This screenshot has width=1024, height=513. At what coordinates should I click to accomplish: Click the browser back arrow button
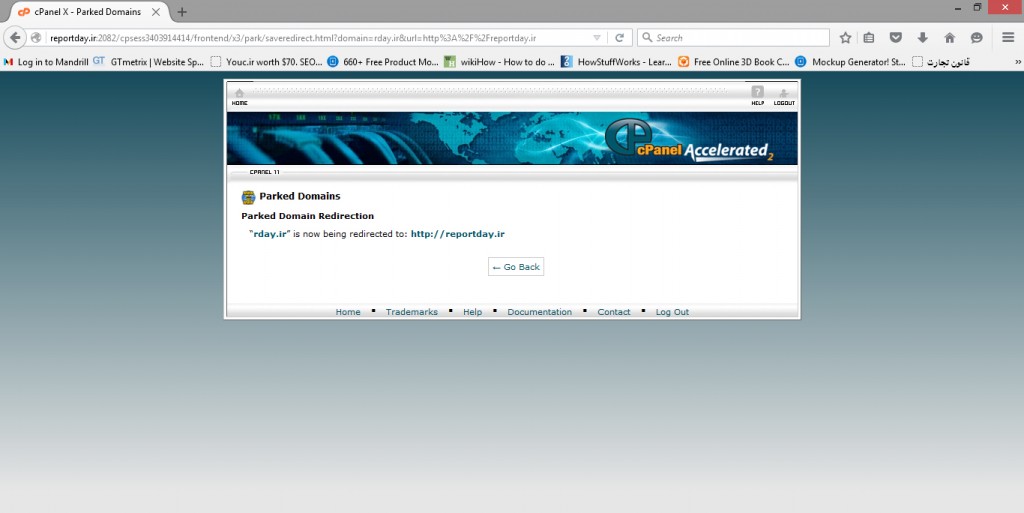pyautogui.click(x=15, y=38)
